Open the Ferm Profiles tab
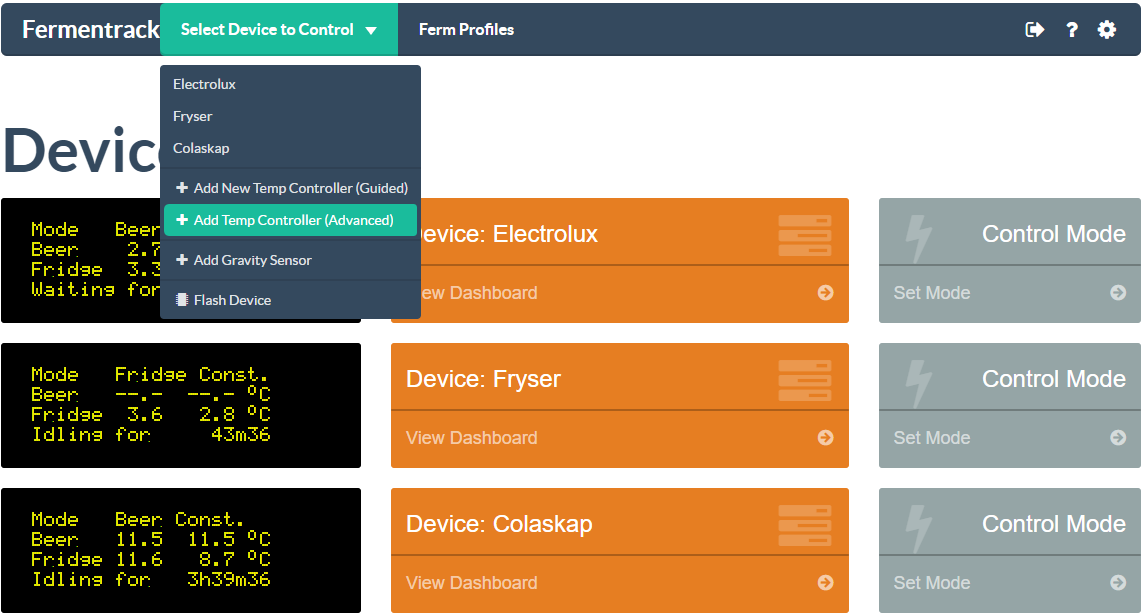The image size is (1147, 615). 466,29
